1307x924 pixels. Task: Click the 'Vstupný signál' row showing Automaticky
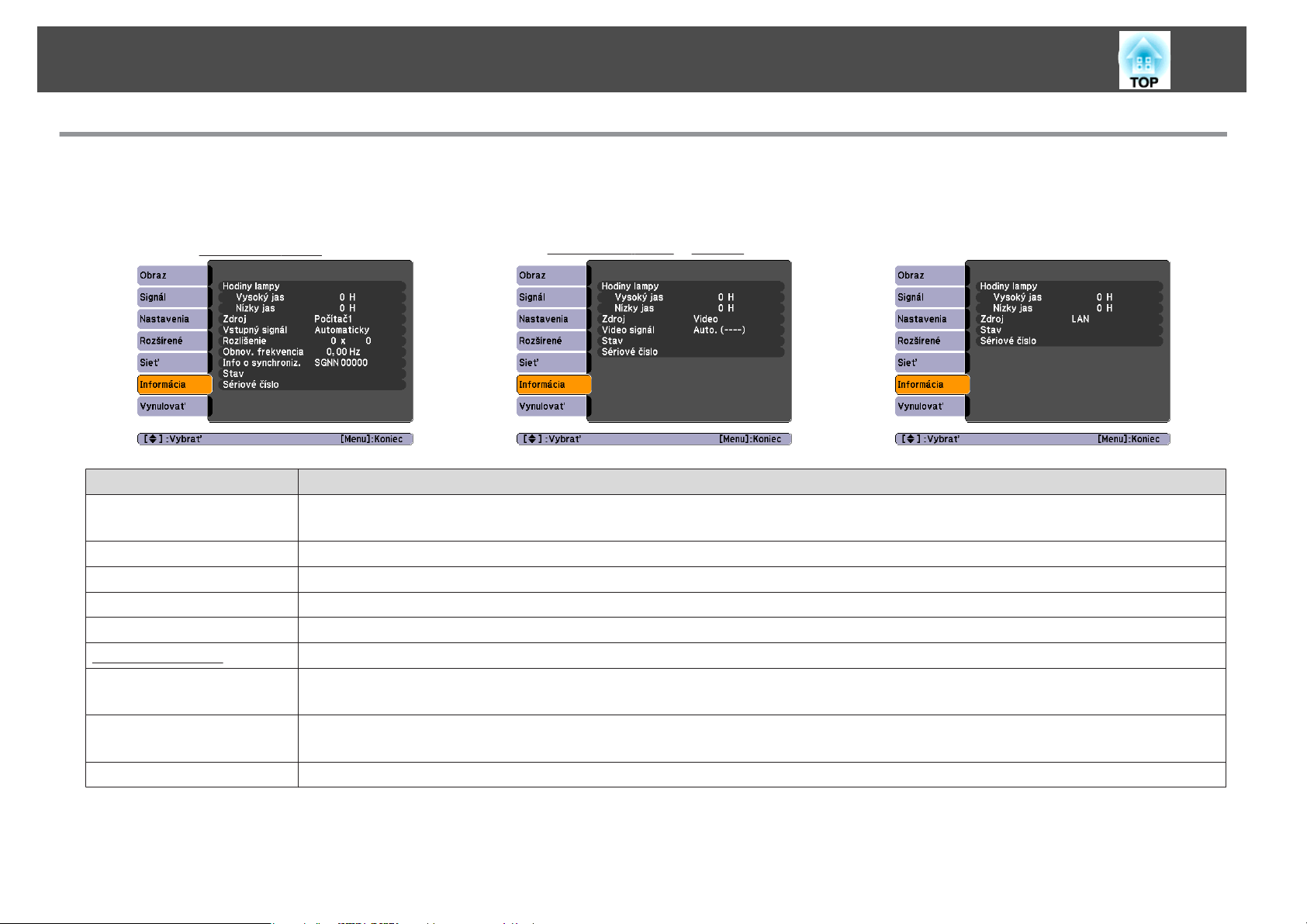(x=311, y=330)
